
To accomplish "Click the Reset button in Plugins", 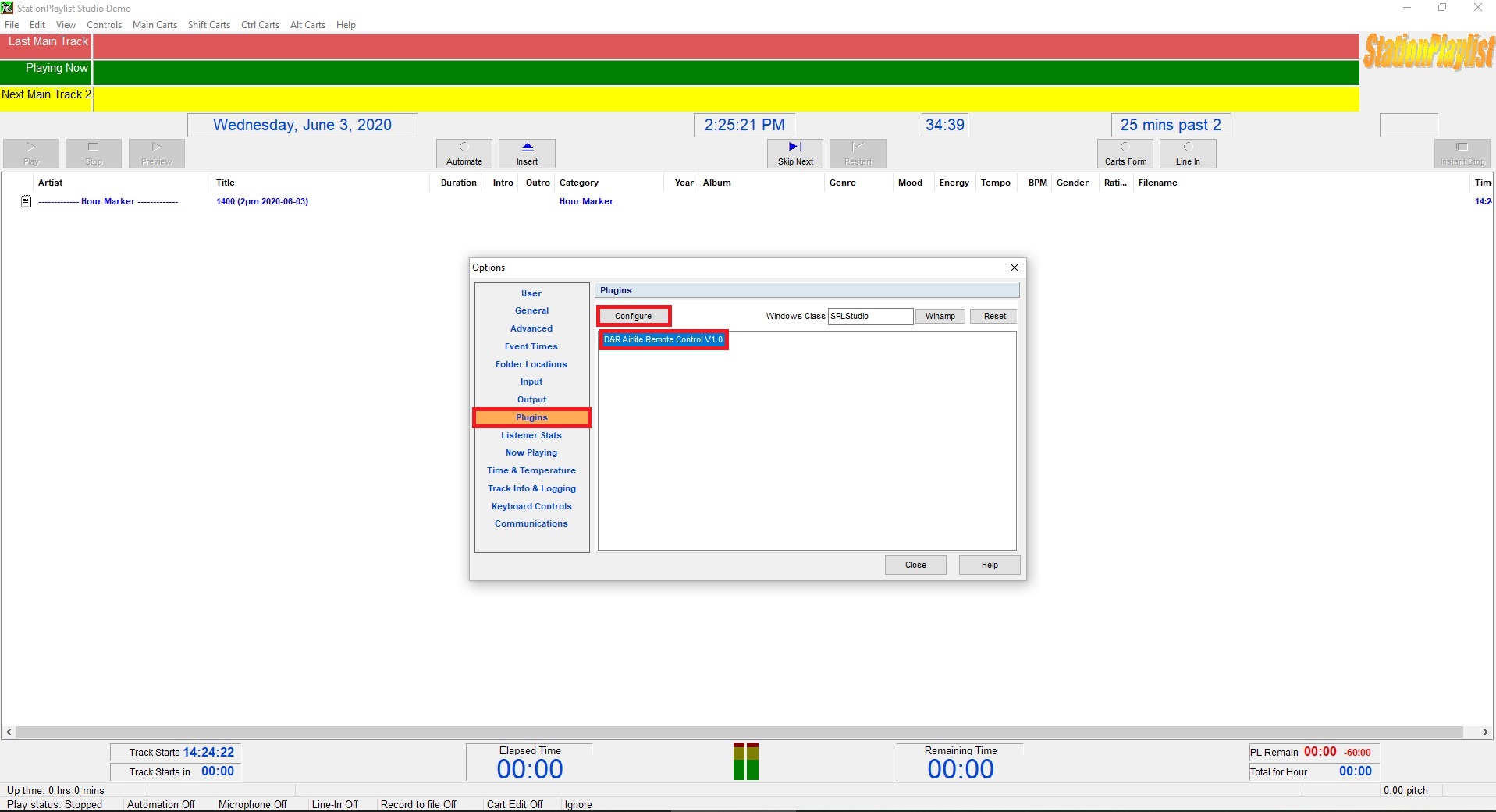I will 994,316.
